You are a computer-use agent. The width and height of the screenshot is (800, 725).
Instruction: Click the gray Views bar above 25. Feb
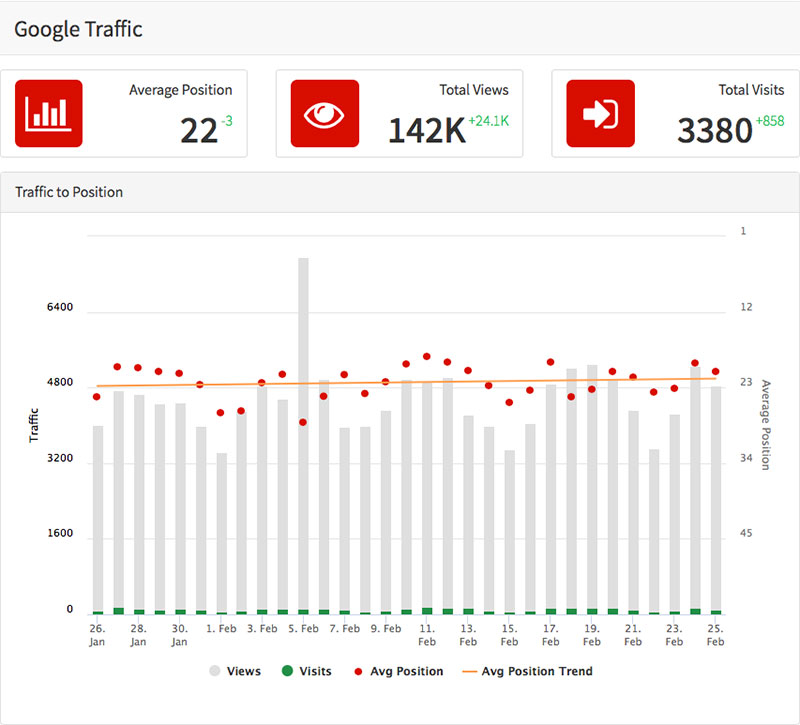[x=716, y=498]
